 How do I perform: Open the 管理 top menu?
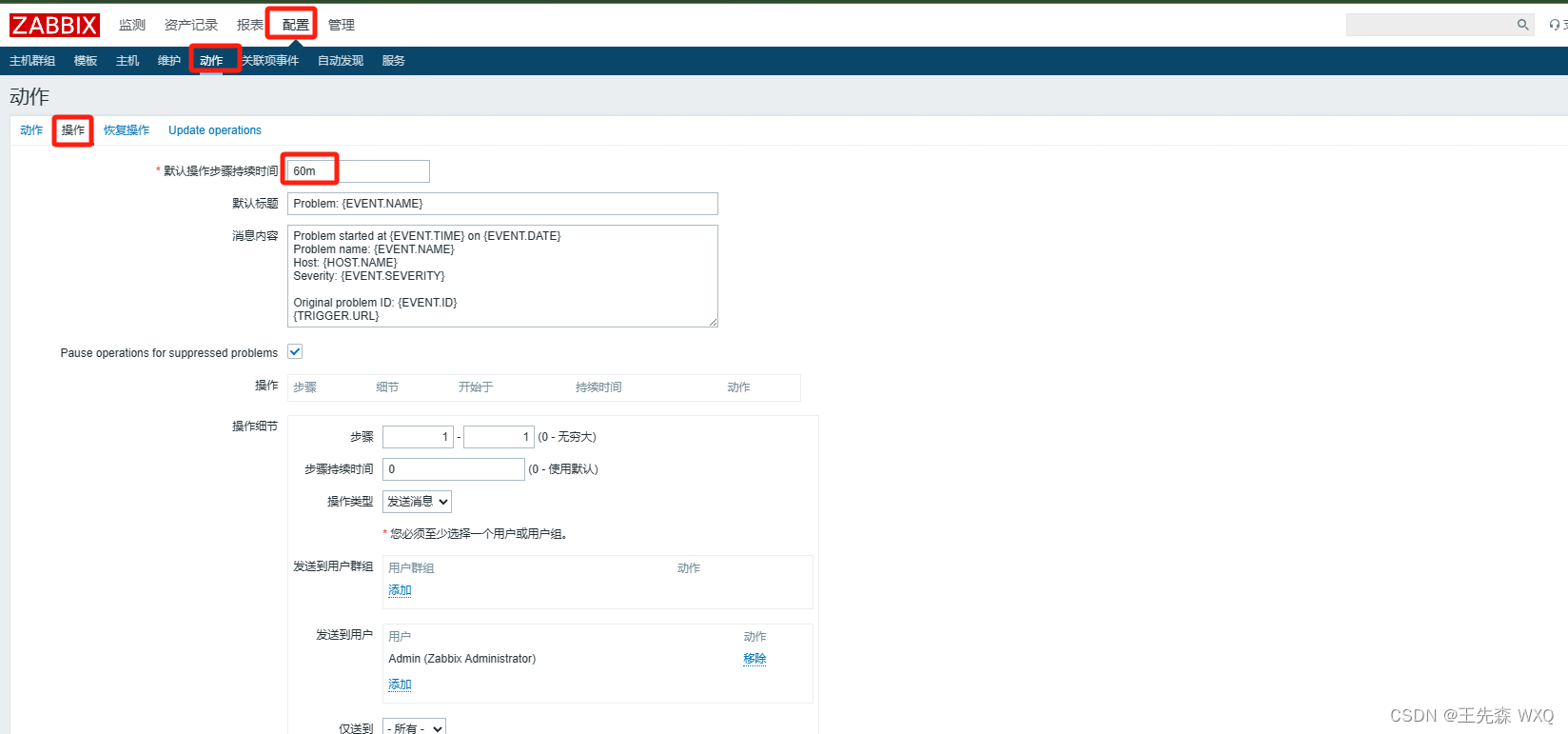click(342, 25)
